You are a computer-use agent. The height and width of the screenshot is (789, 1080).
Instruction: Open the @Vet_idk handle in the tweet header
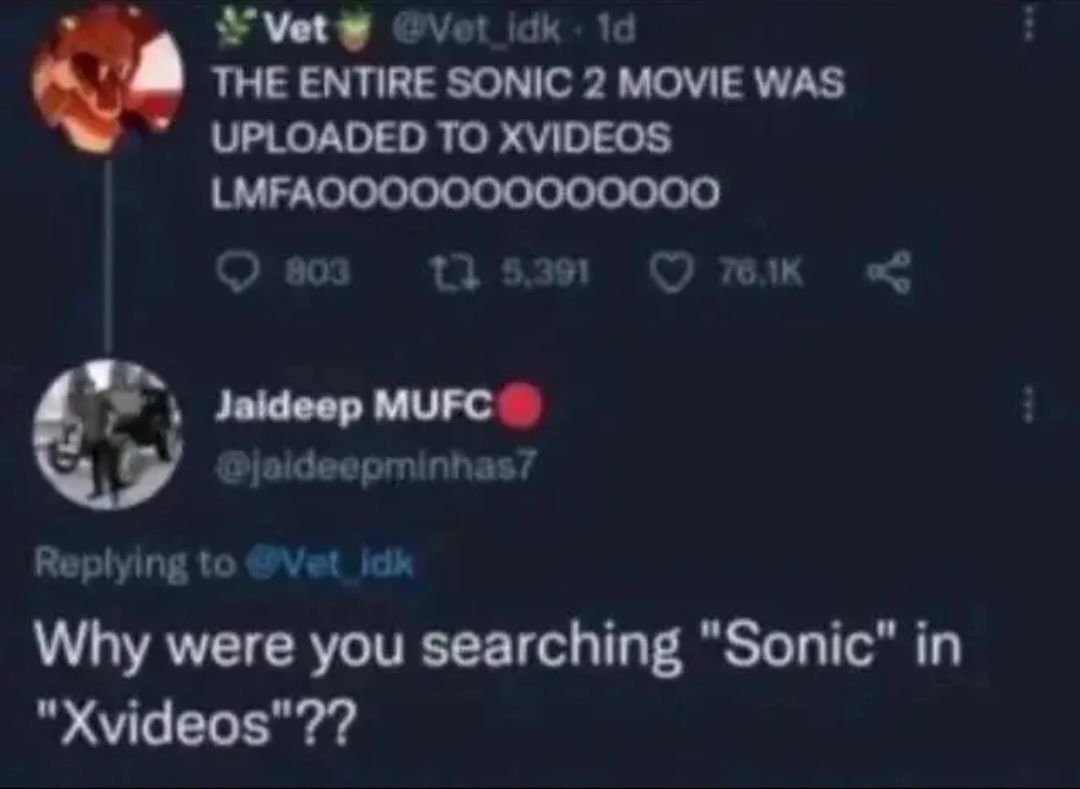pos(477,30)
